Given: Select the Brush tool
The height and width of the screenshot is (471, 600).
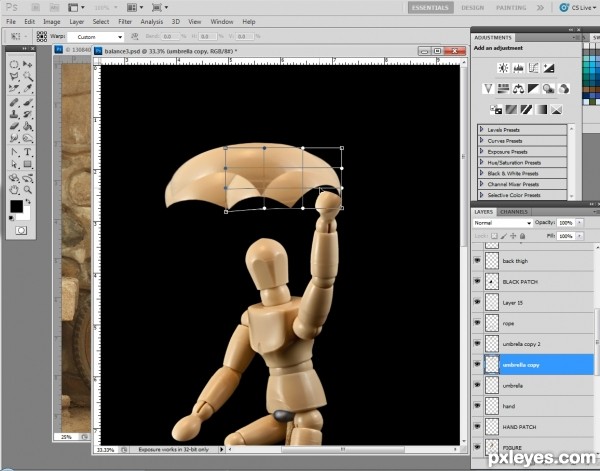Looking at the screenshot, I should 28,102.
